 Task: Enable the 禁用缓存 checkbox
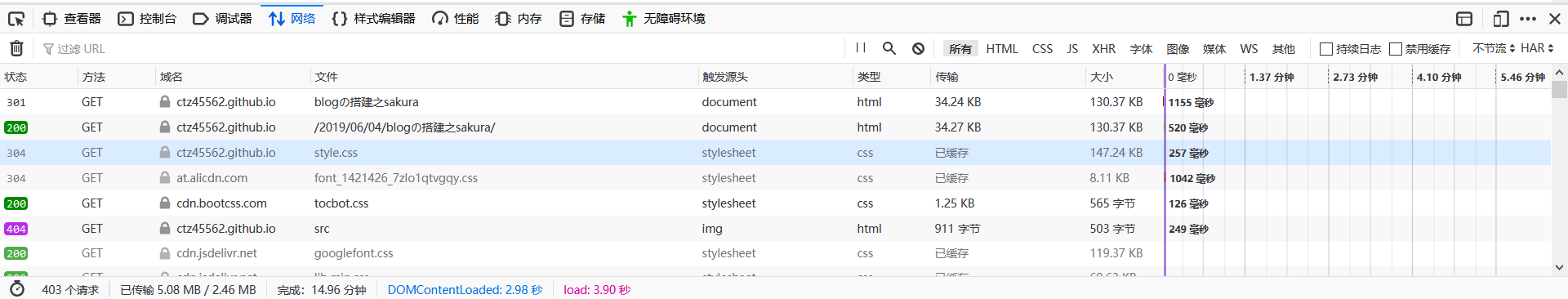(1396, 49)
